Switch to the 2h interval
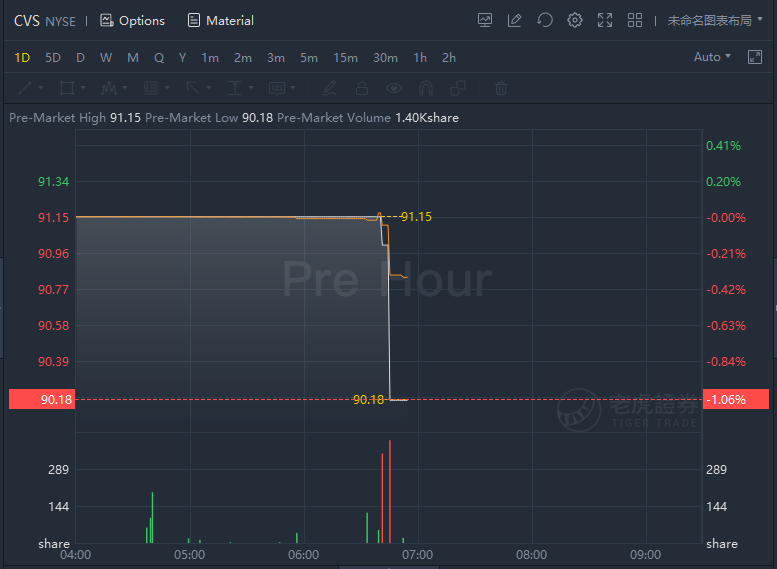 [x=449, y=58]
